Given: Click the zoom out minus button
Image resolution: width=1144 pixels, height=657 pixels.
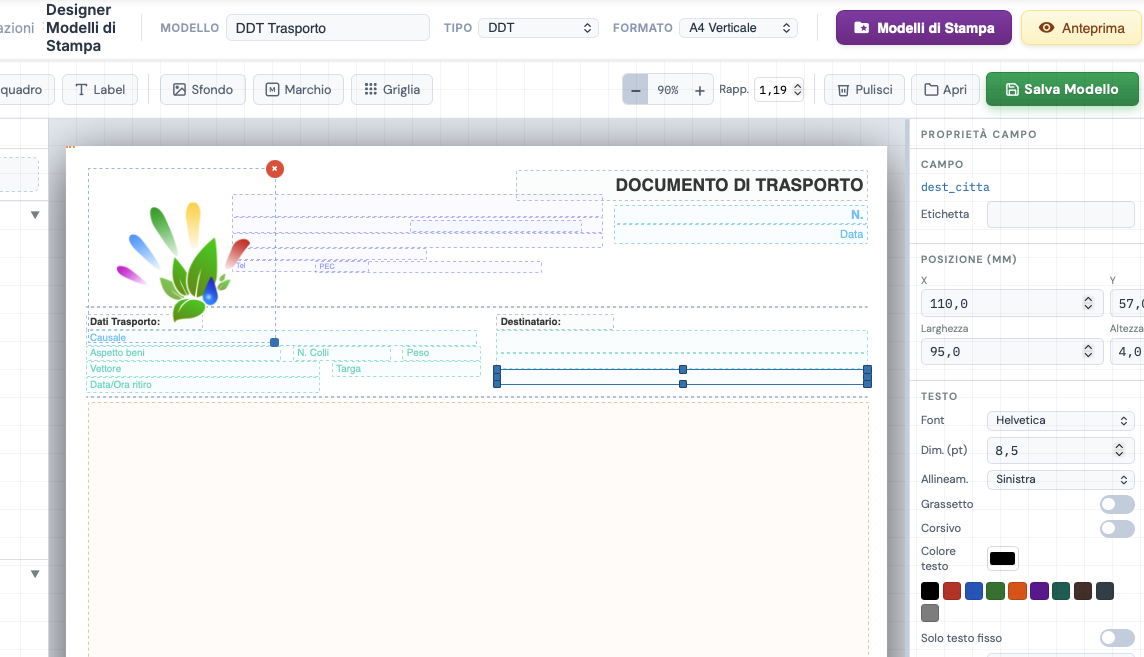Looking at the screenshot, I should (635, 90).
